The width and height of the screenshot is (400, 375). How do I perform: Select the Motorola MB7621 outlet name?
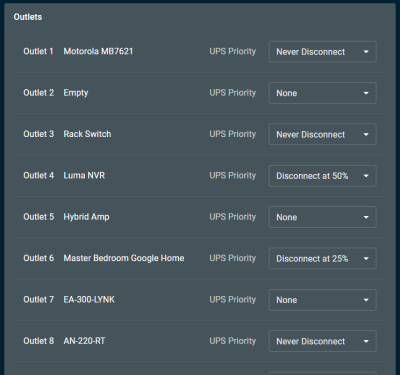click(x=98, y=51)
